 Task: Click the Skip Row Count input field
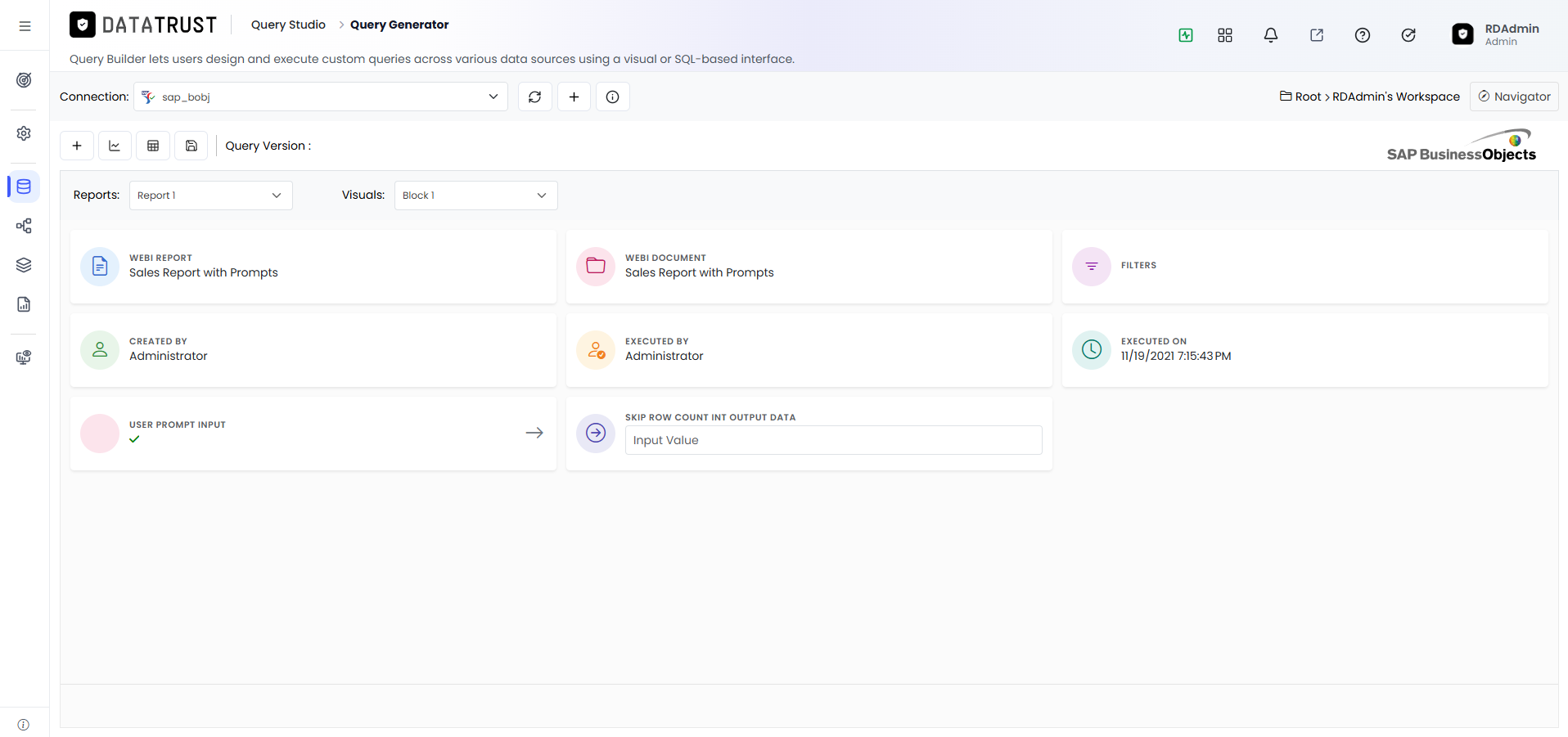click(x=834, y=440)
